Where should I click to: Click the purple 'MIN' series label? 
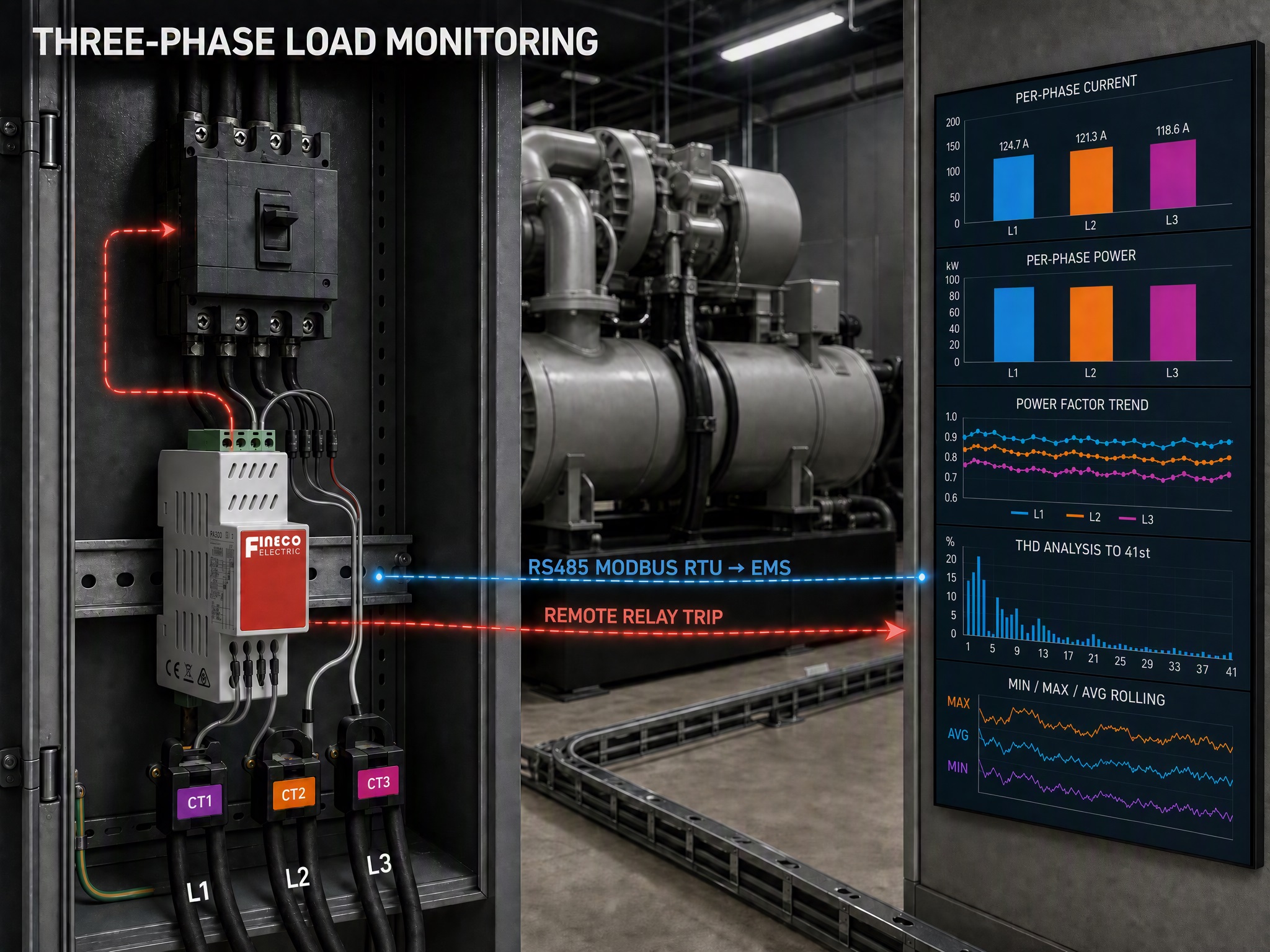click(957, 767)
